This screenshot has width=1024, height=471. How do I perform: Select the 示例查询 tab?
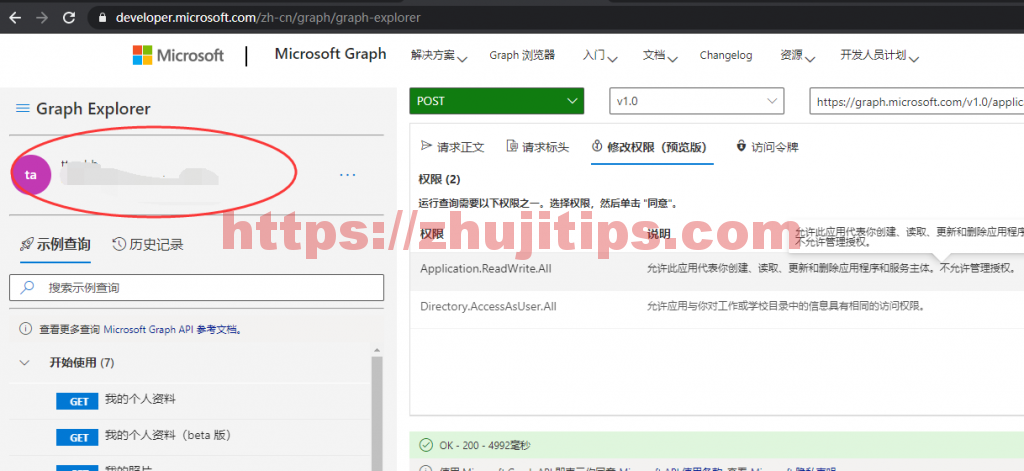coord(56,245)
